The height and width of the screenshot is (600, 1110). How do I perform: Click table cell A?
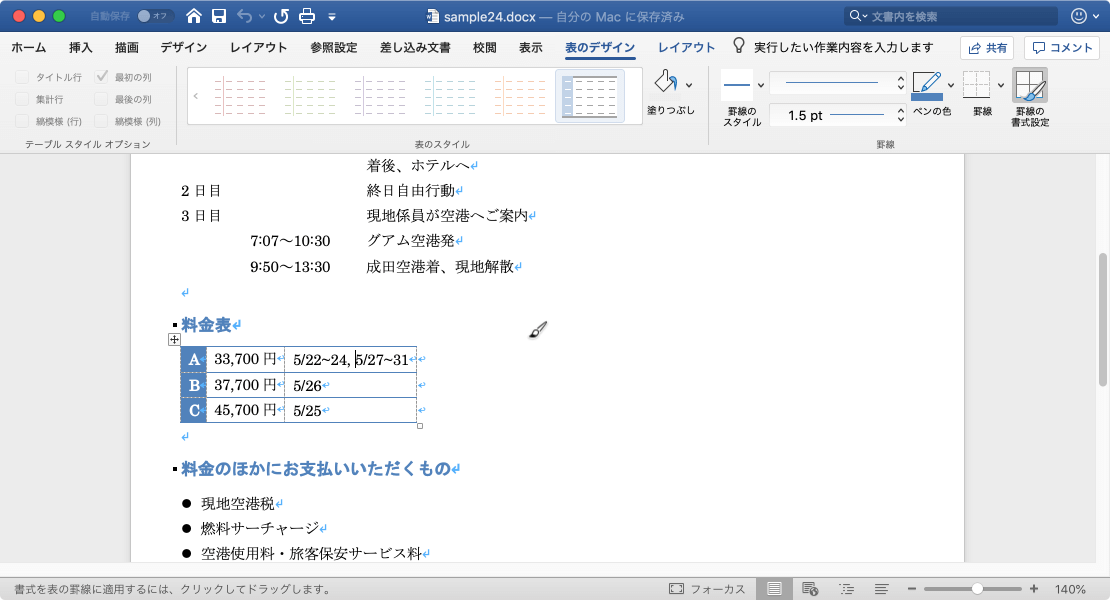(193, 359)
